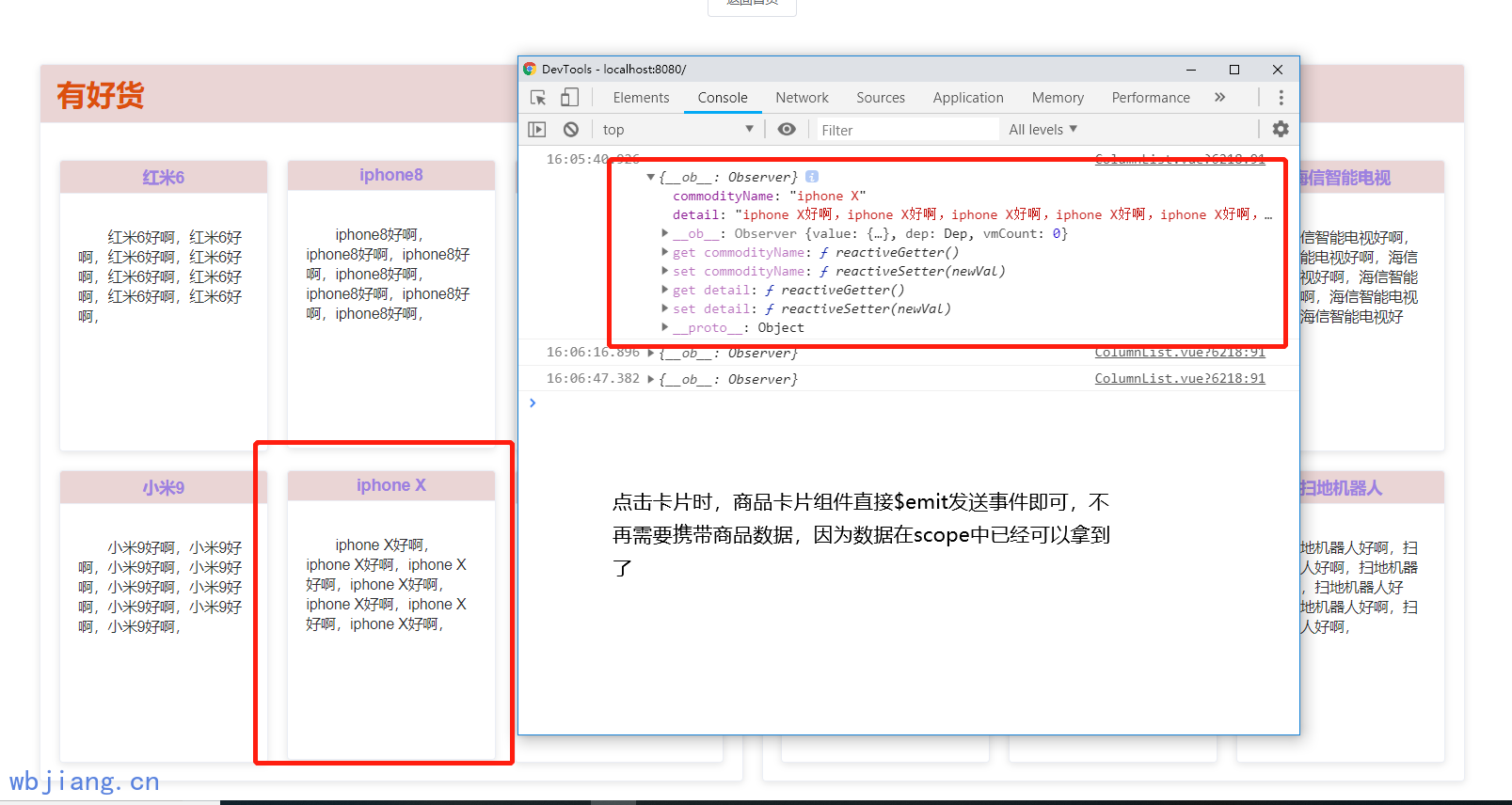
Task: Click the iphone8 product card title
Action: (x=391, y=175)
